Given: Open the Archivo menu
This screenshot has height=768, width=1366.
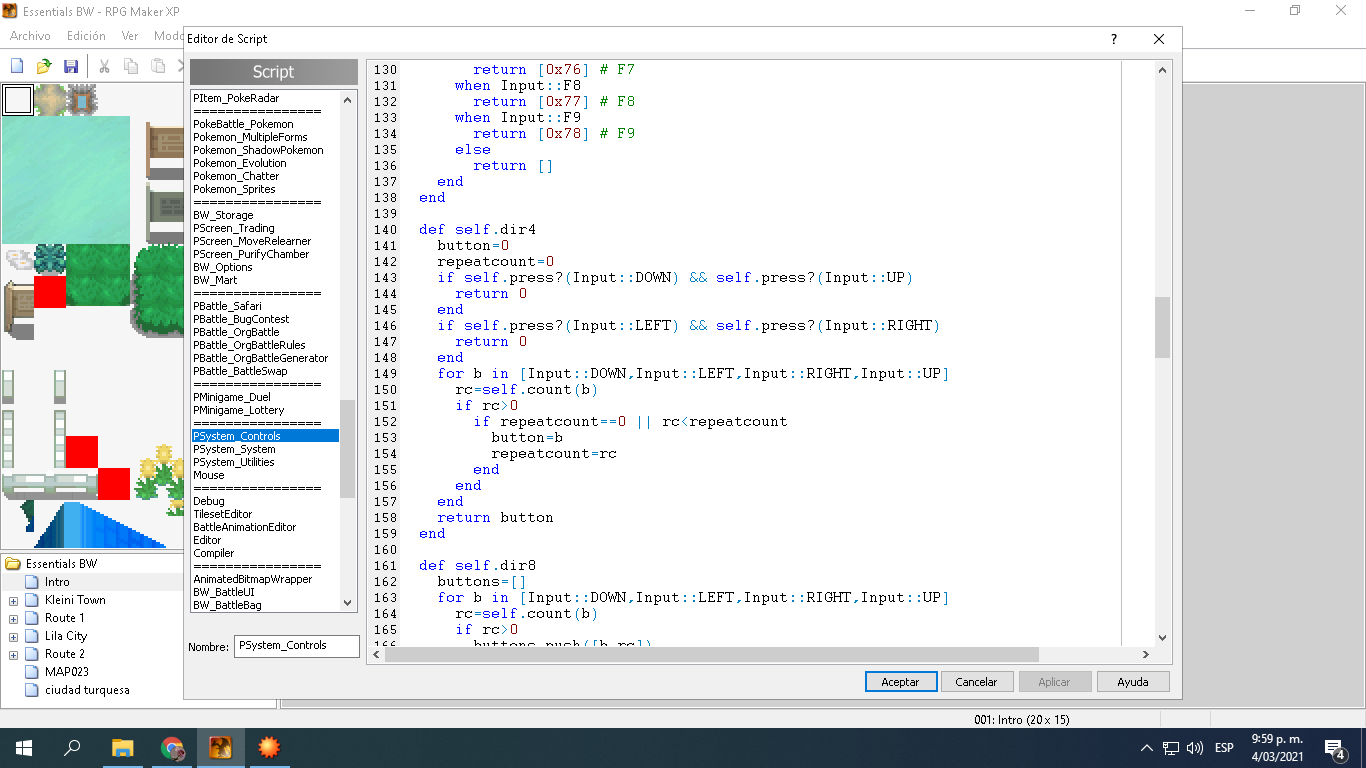Looking at the screenshot, I should [30, 36].
